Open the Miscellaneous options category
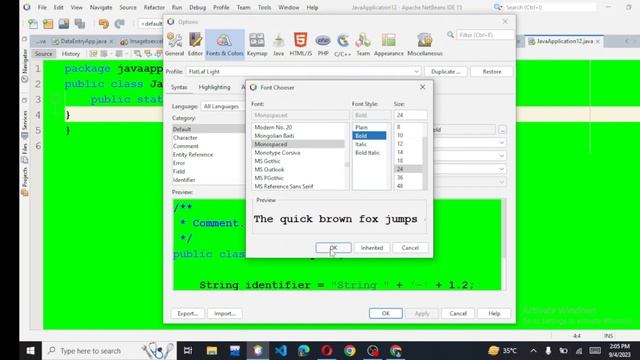The image size is (640, 360). (x=425, y=44)
